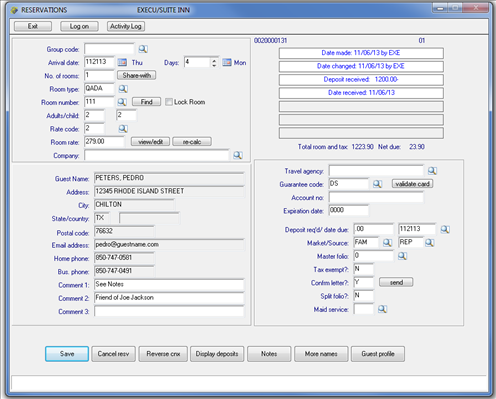Click the Arrival date field showing 112113
Viewport: 496px width, 399px height.
coord(99,62)
